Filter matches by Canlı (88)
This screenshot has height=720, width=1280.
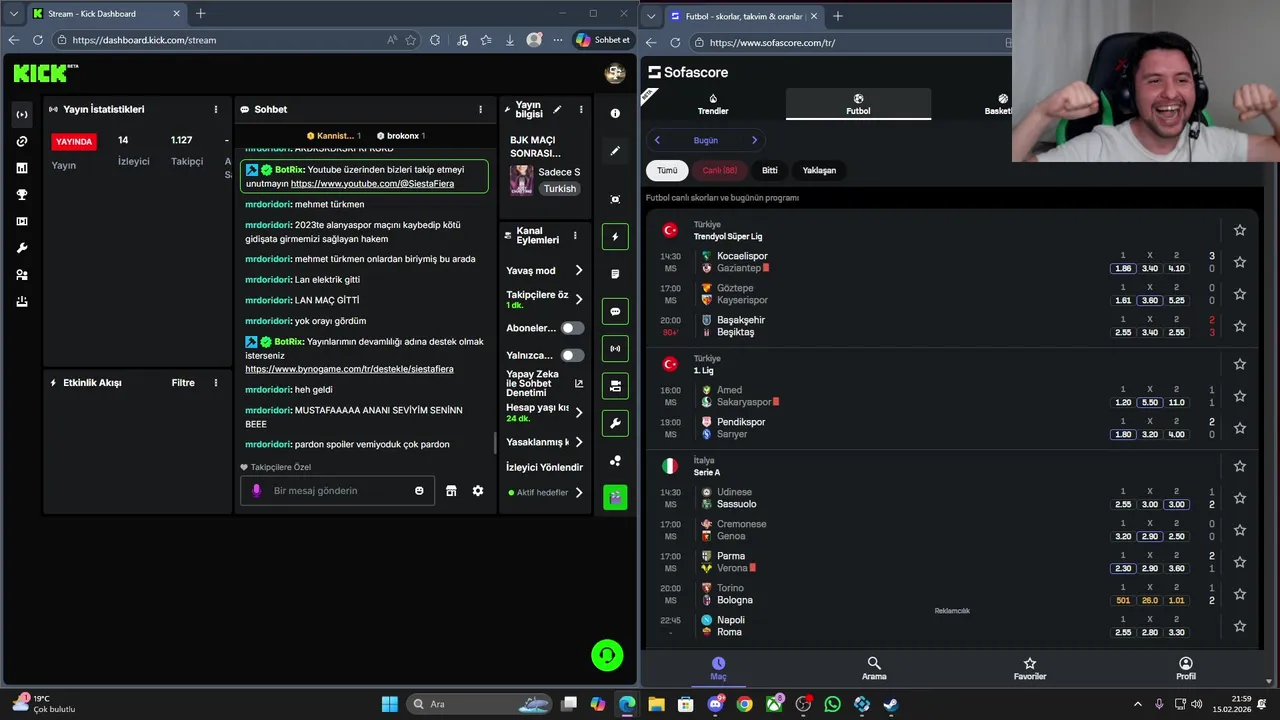pyautogui.click(x=719, y=170)
